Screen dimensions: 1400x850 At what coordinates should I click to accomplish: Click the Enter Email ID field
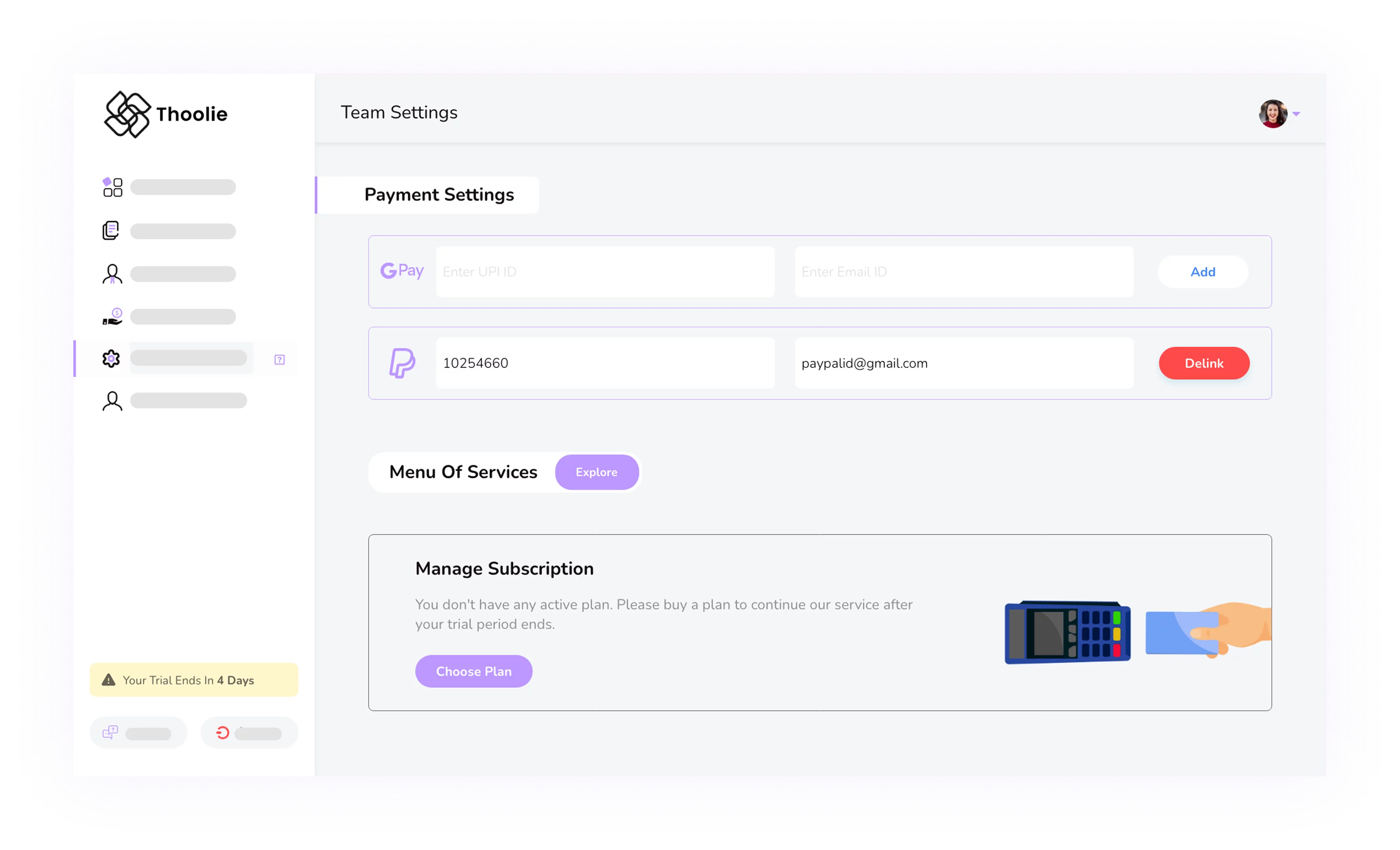pyautogui.click(x=963, y=272)
